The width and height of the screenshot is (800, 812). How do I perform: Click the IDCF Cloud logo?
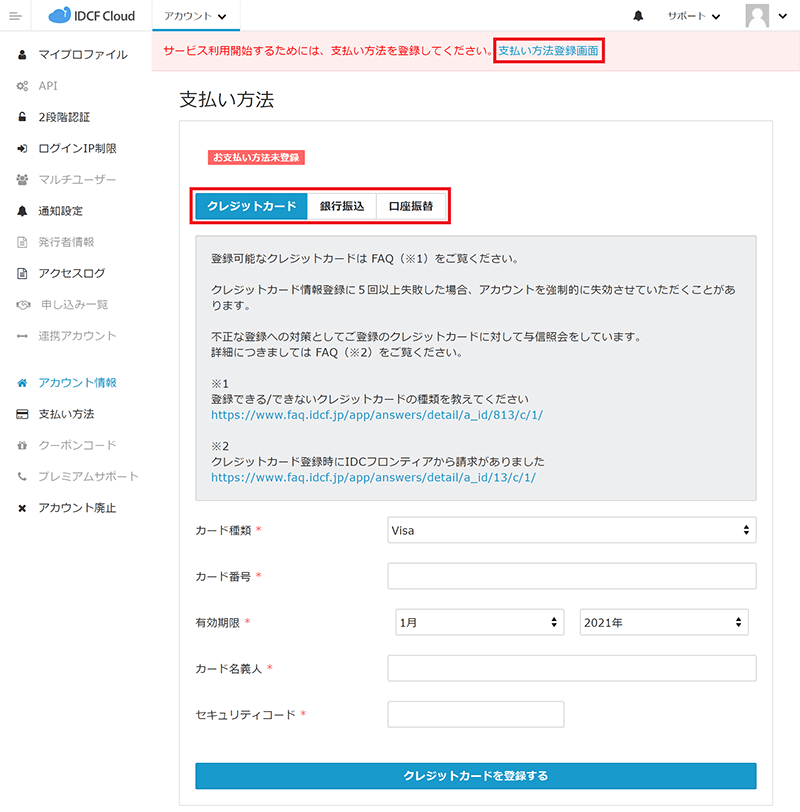coord(91,16)
